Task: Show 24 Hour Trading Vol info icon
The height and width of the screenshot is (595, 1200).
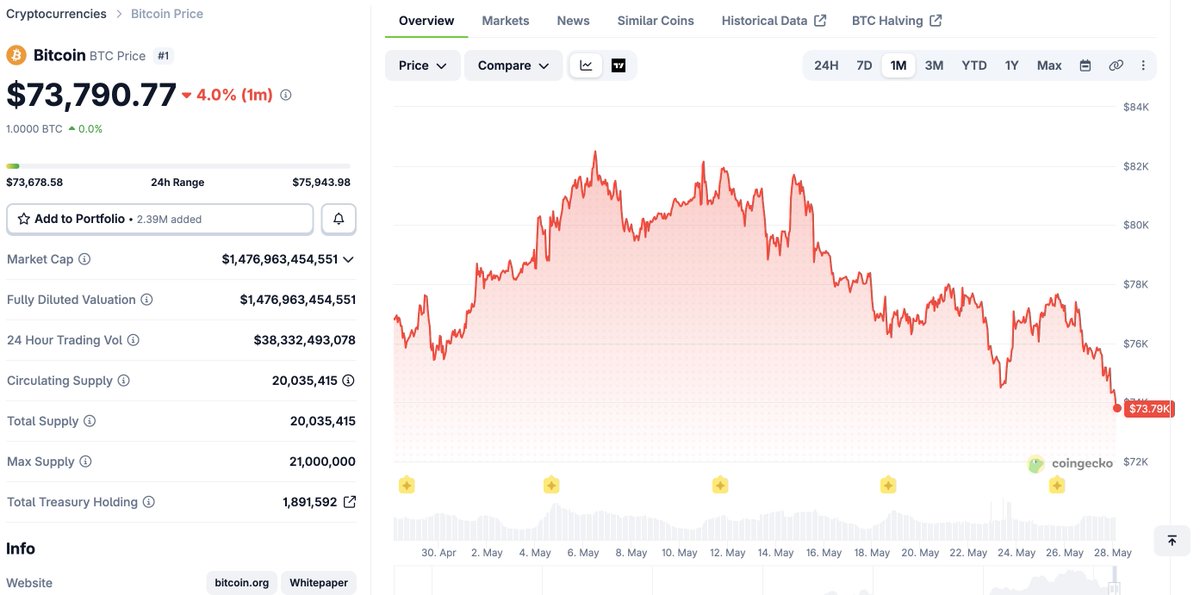Action: pos(133,340)
